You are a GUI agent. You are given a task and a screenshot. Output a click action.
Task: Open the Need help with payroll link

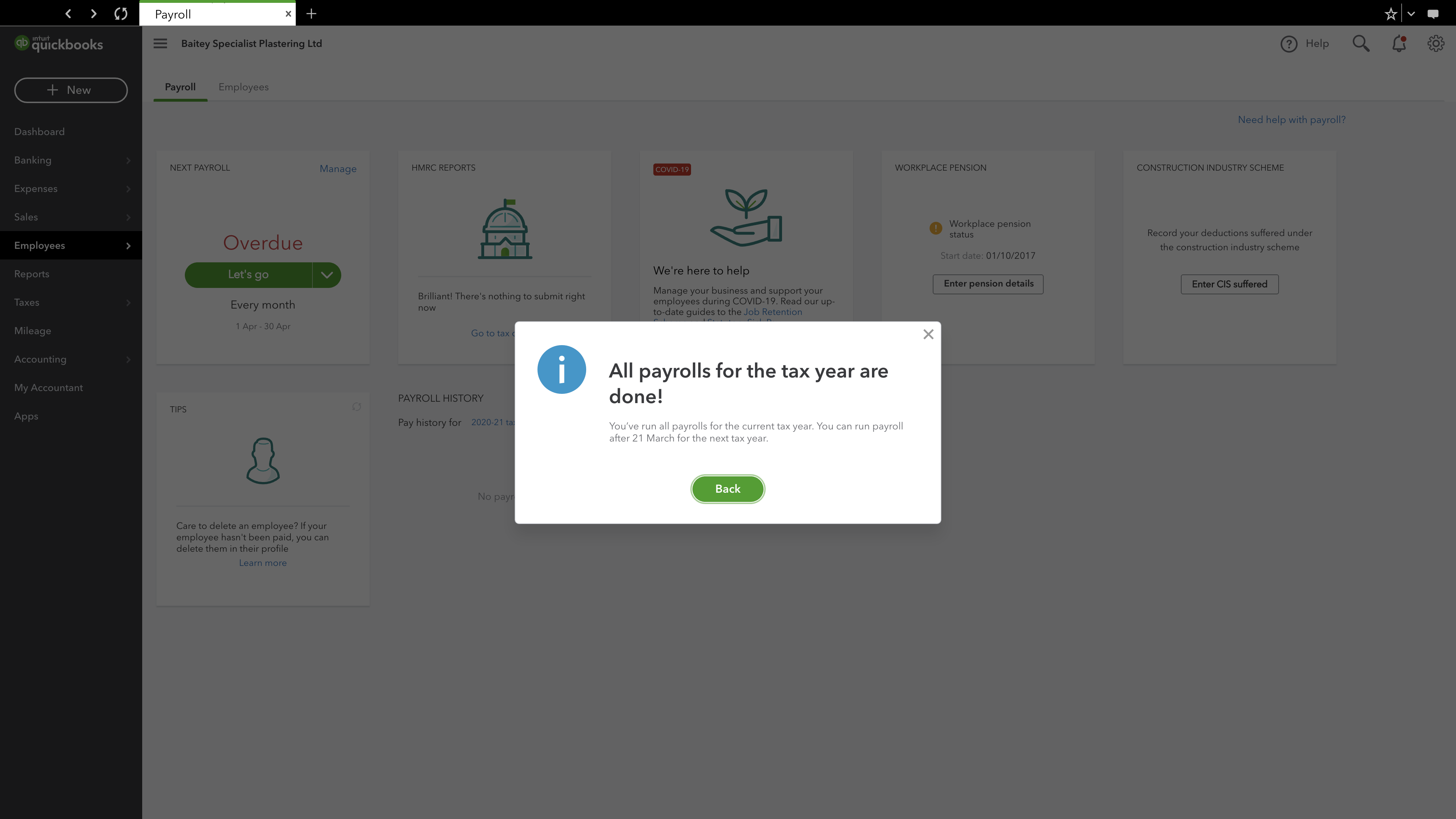[x=1291, y=120]
